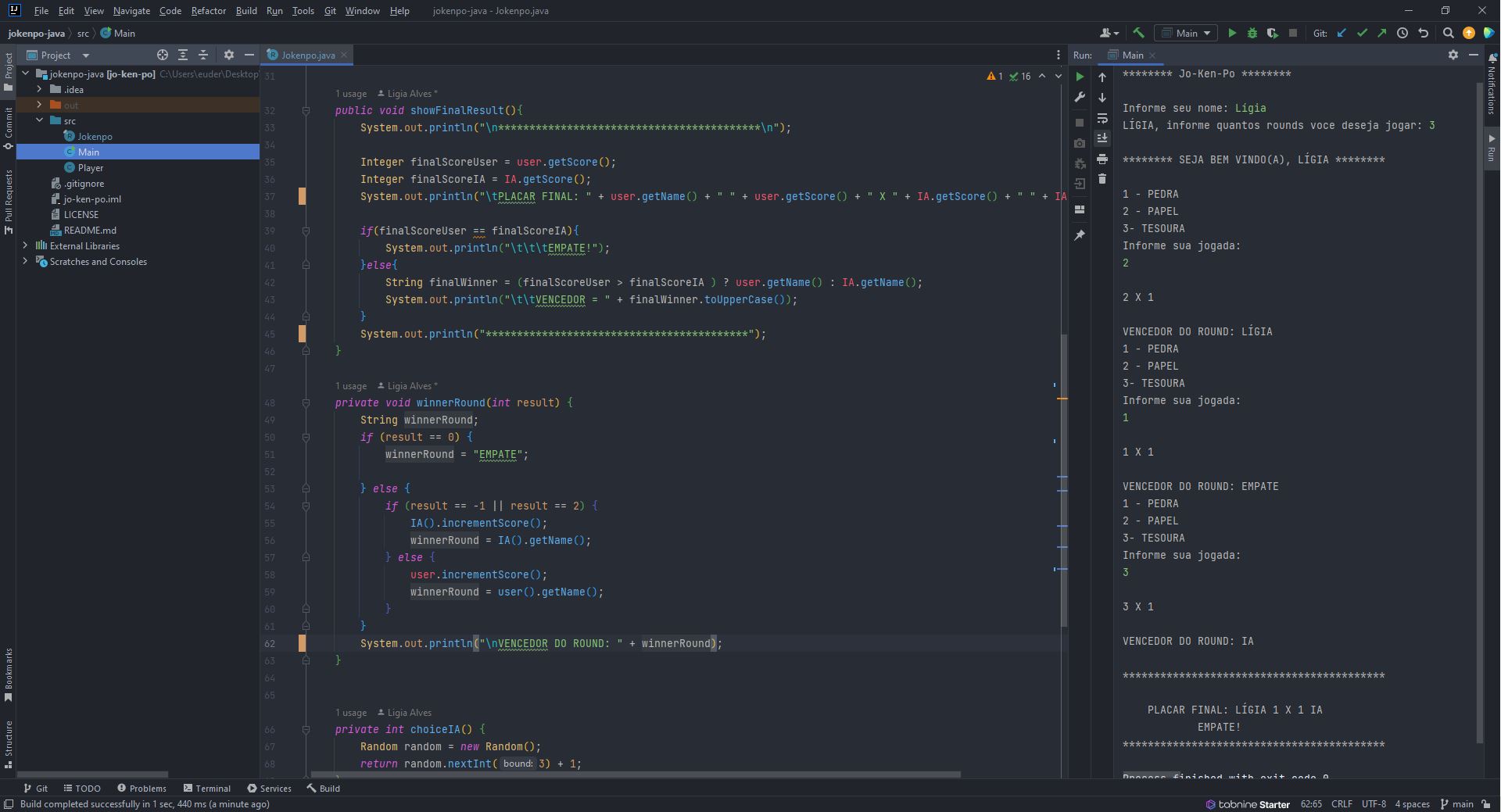
Task: Open the Refactor menu
Action: (x=208, y=11)
